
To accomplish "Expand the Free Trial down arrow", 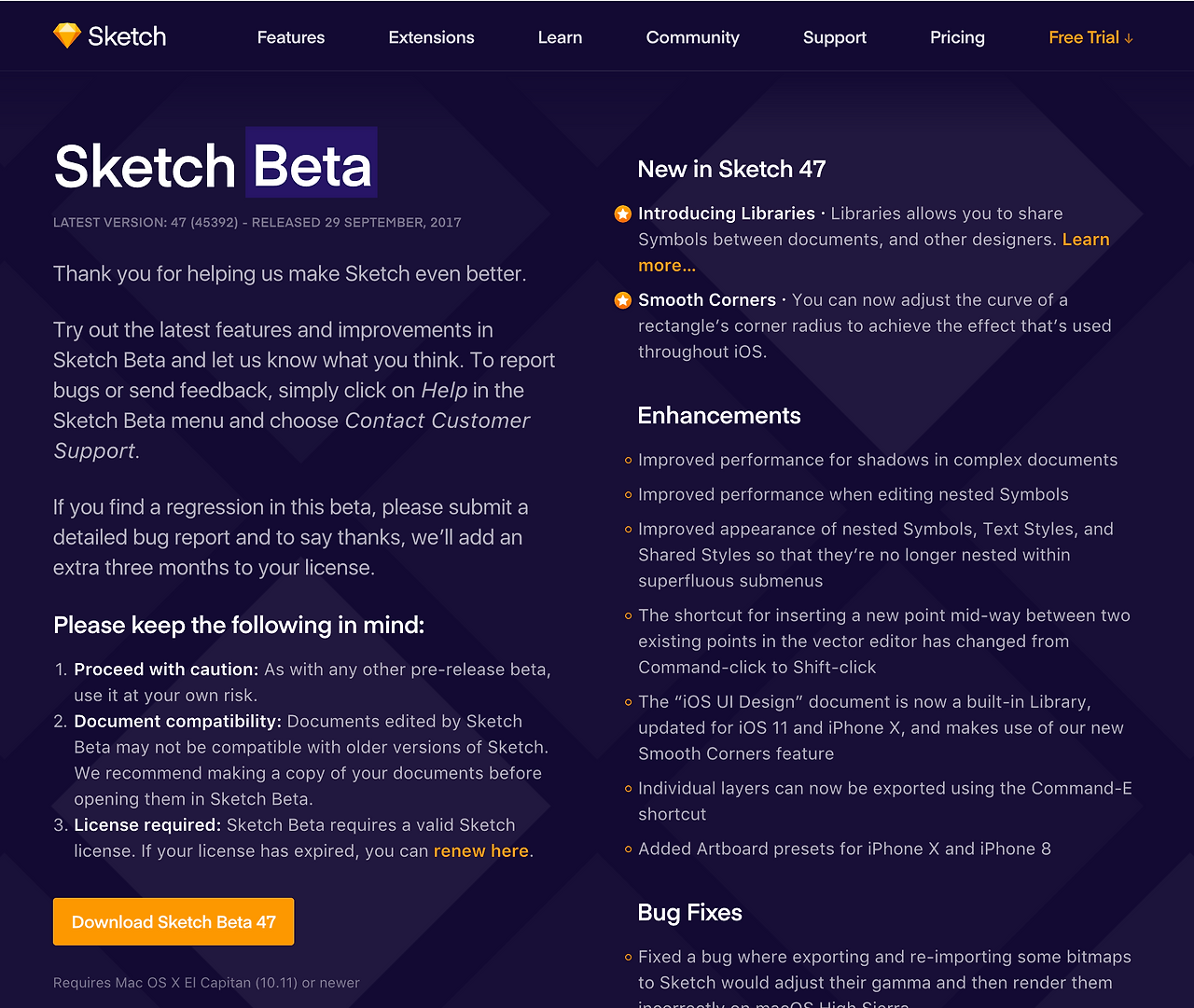I will (1129, 38).
